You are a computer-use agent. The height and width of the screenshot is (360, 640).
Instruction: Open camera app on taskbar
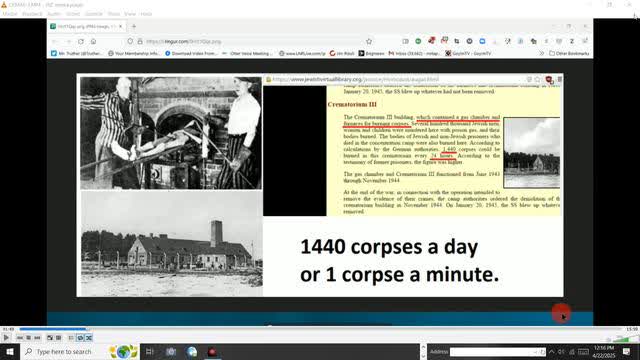(171, 351)
